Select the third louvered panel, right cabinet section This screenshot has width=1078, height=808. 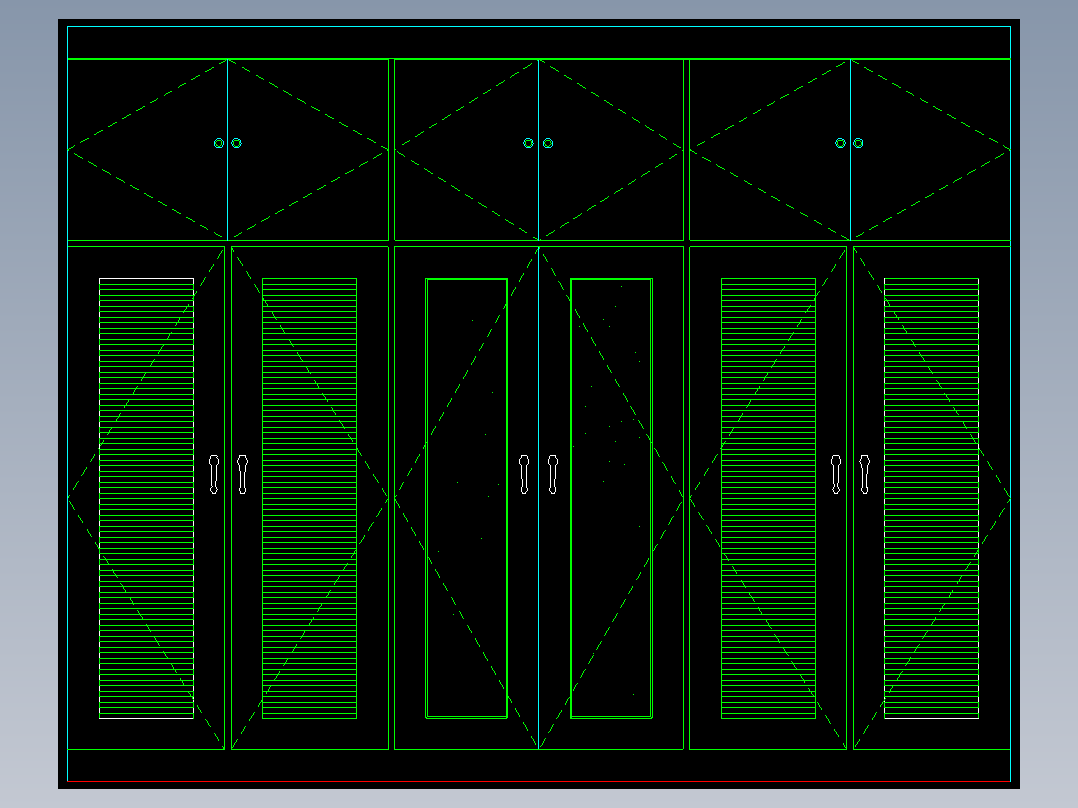pyautogui.click(x=768, y=499)
